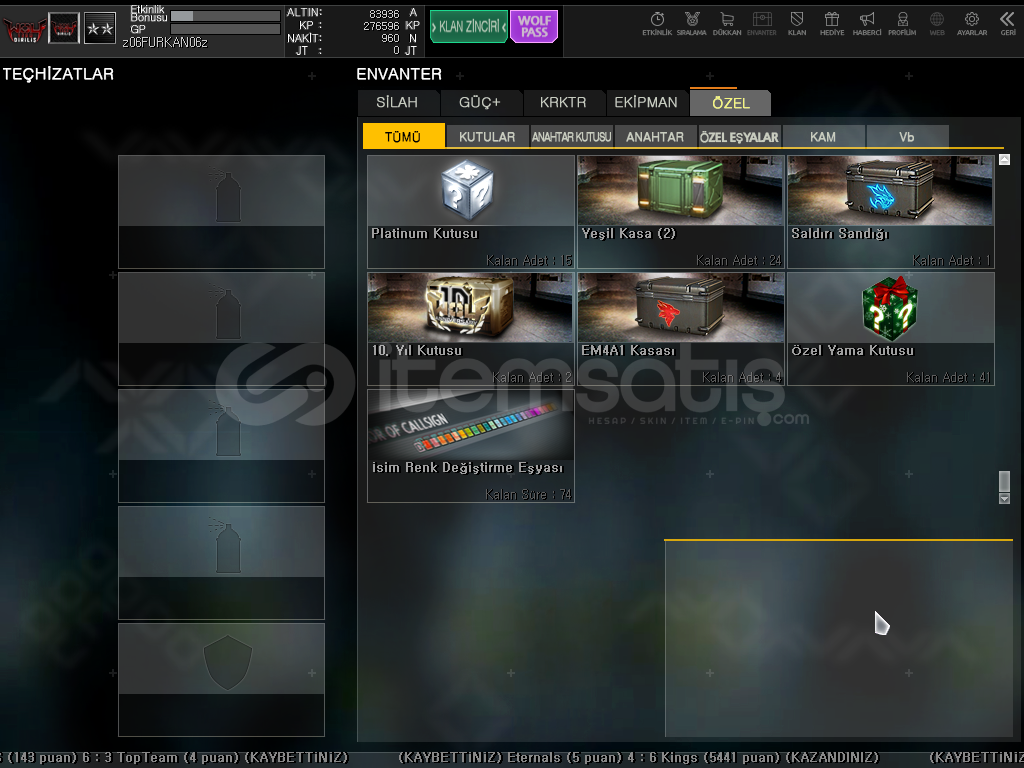Screen dimensions: 1024x768
Task: Click the WOLF PASS button
Action: [534, 27]
